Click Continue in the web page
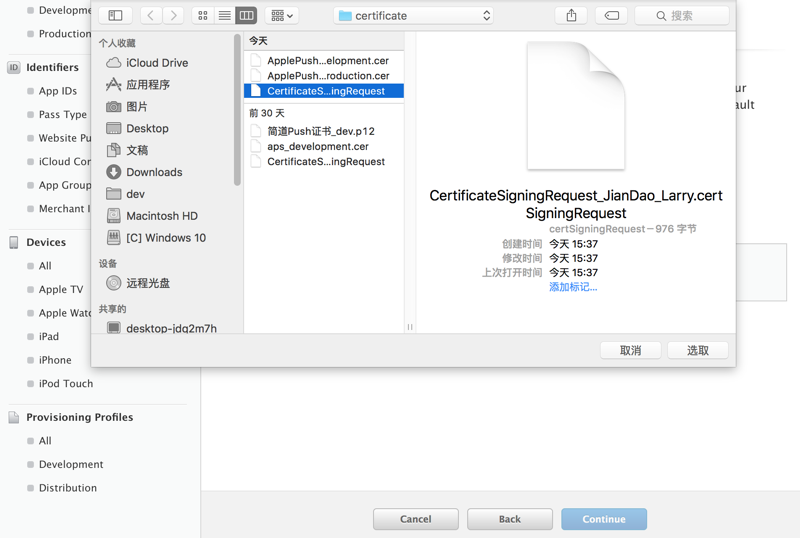 click(x=604, y=519)
